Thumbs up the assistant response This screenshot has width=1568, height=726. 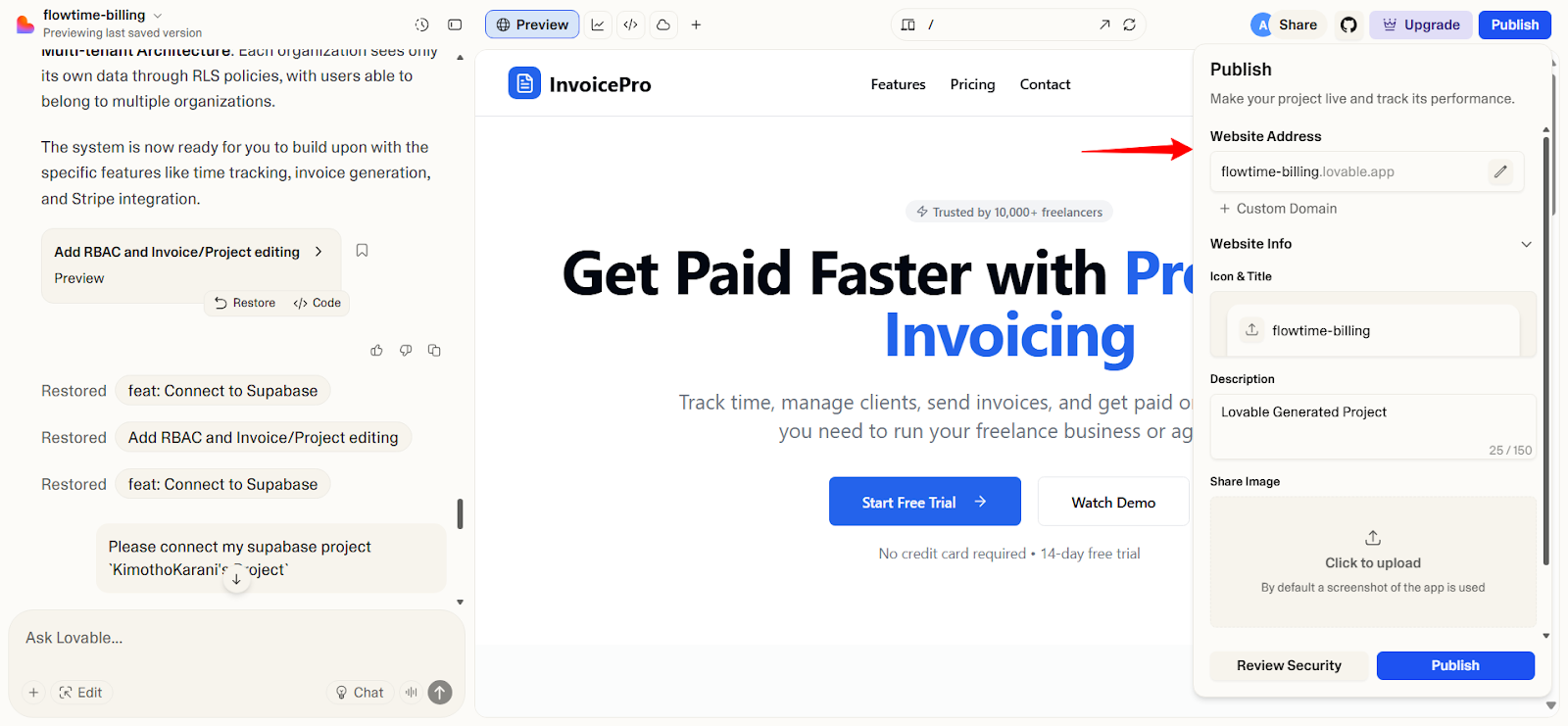376,350
